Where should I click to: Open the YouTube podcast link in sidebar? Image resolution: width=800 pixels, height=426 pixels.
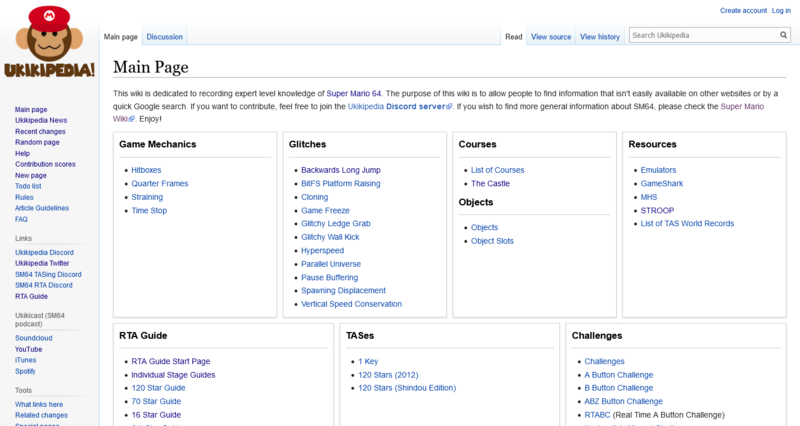pos(28,349)
